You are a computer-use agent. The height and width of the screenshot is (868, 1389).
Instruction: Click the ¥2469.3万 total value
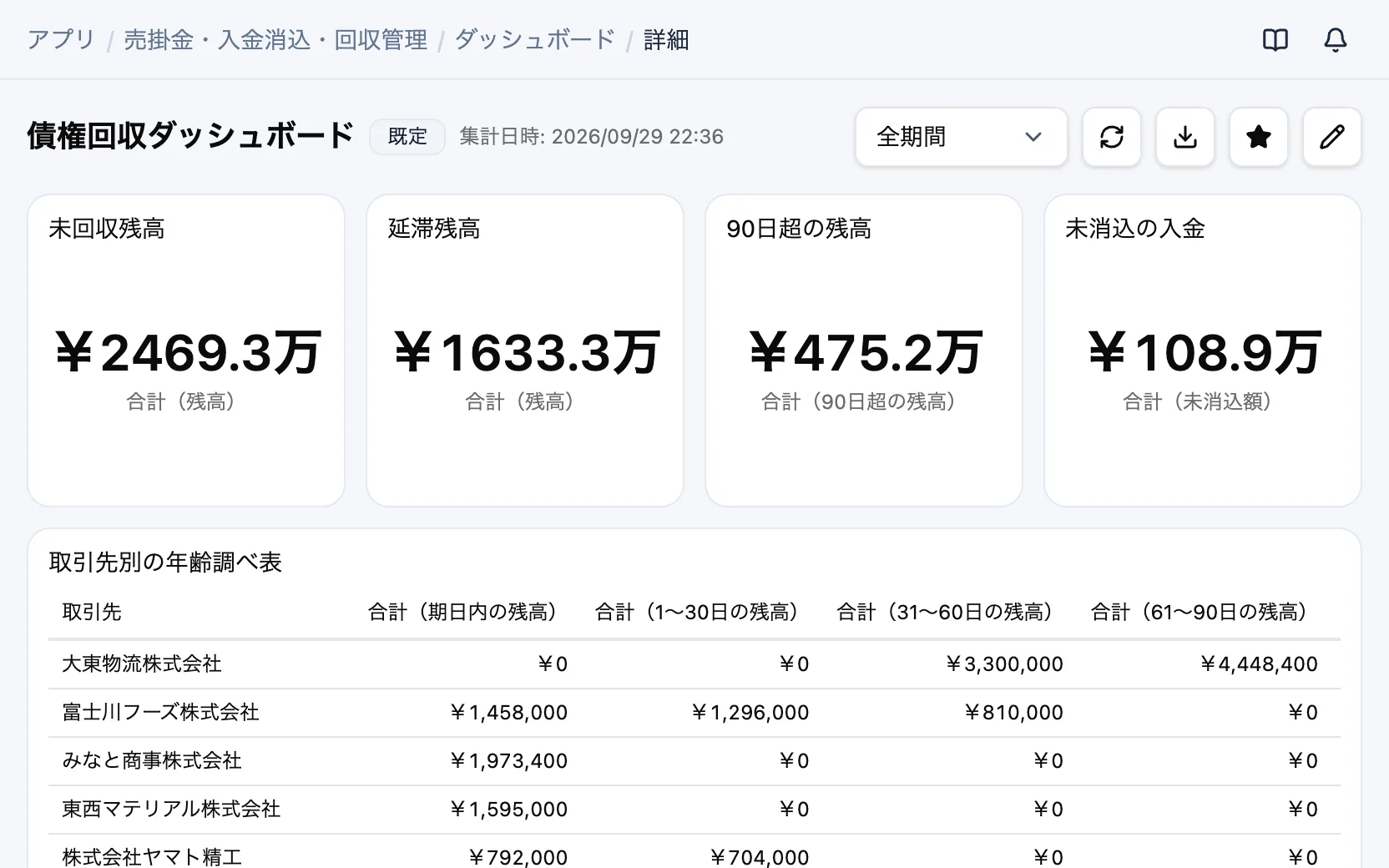click(187, 352)
